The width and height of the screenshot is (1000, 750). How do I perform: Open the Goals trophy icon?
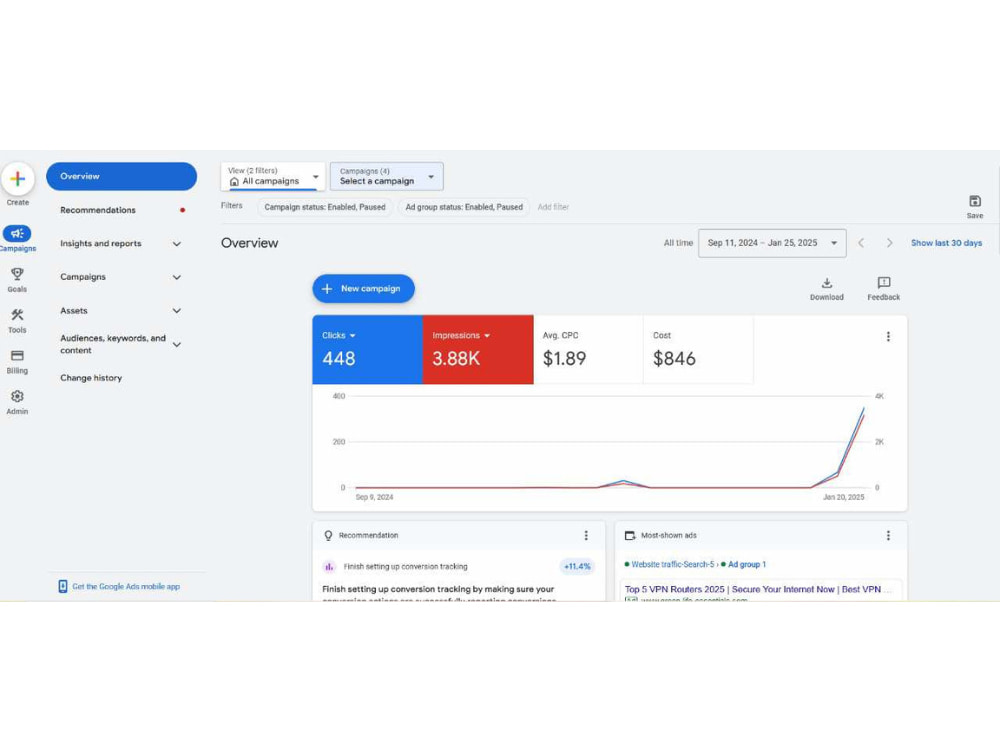tap(17, 274)
